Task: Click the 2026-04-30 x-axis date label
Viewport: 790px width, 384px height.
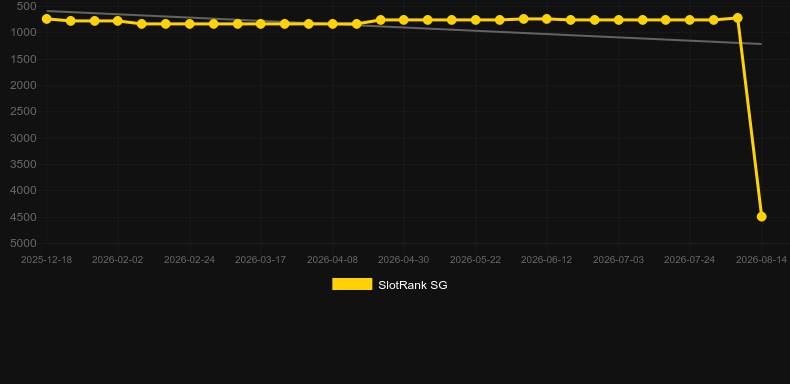Action: point(404,260)
